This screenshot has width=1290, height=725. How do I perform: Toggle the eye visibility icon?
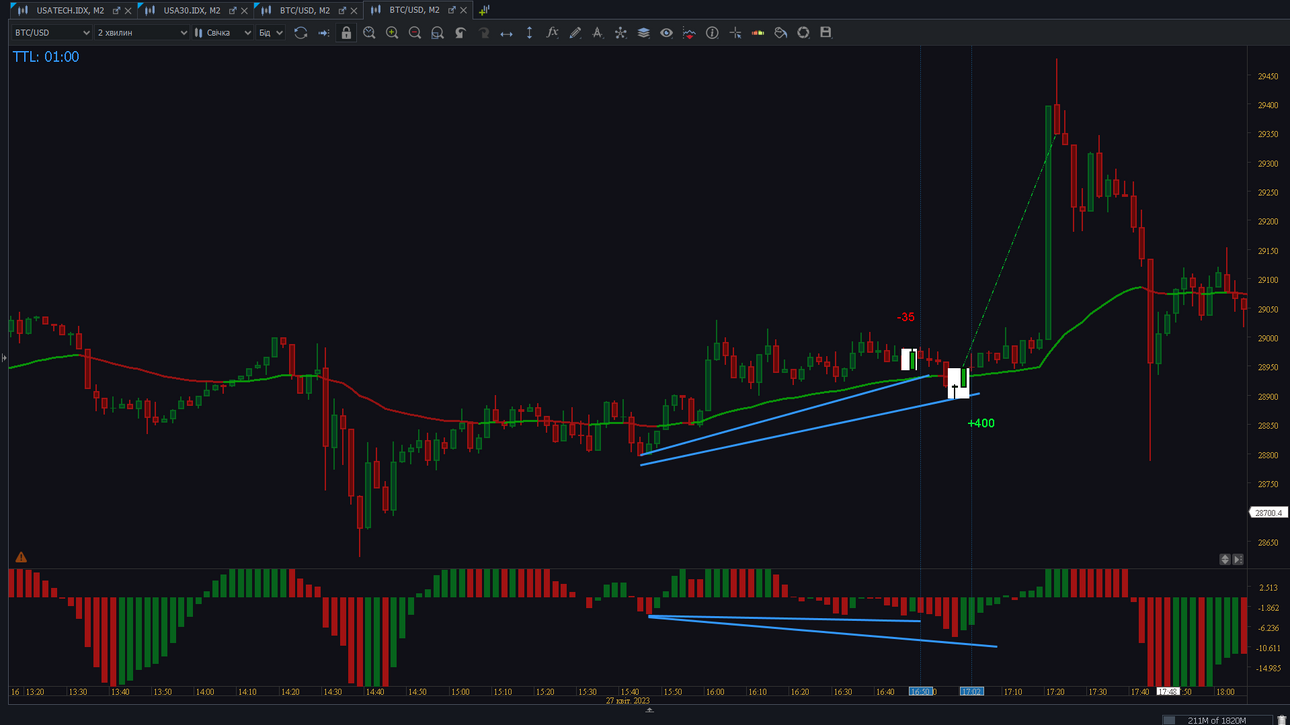pyautogui.click(x=666, y=33)
